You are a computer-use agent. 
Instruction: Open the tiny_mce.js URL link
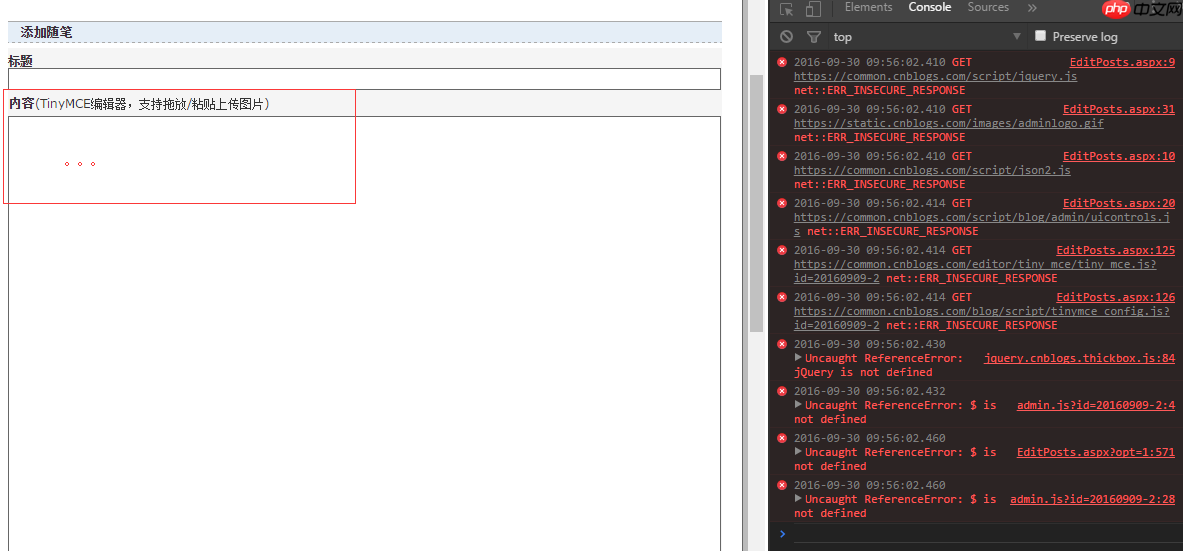[x=975, y=264]
